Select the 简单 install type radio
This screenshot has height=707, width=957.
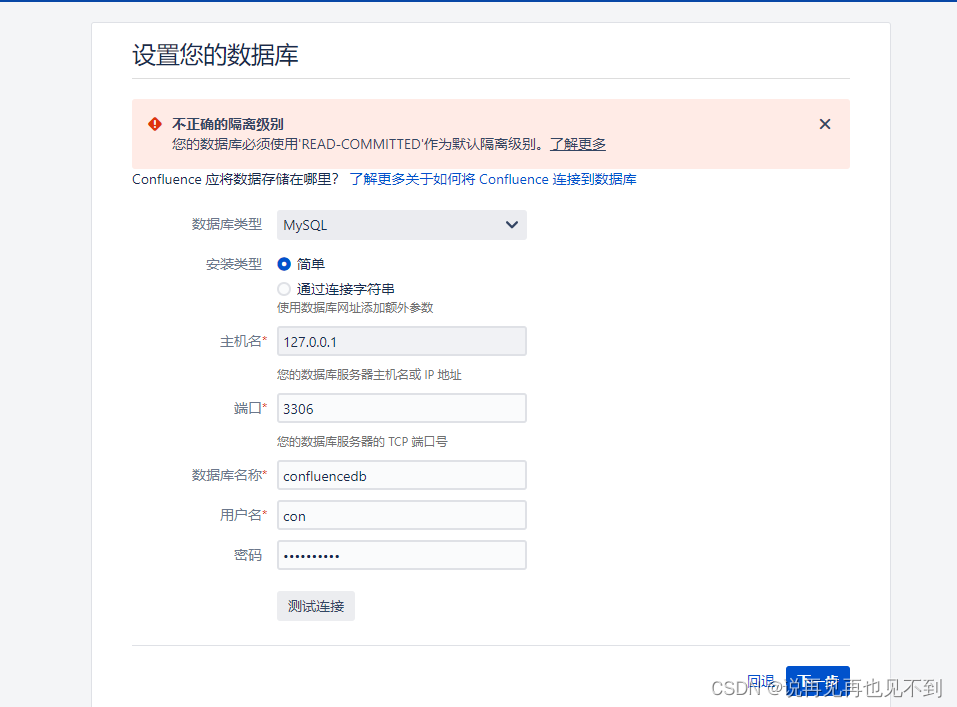(284, 264)
